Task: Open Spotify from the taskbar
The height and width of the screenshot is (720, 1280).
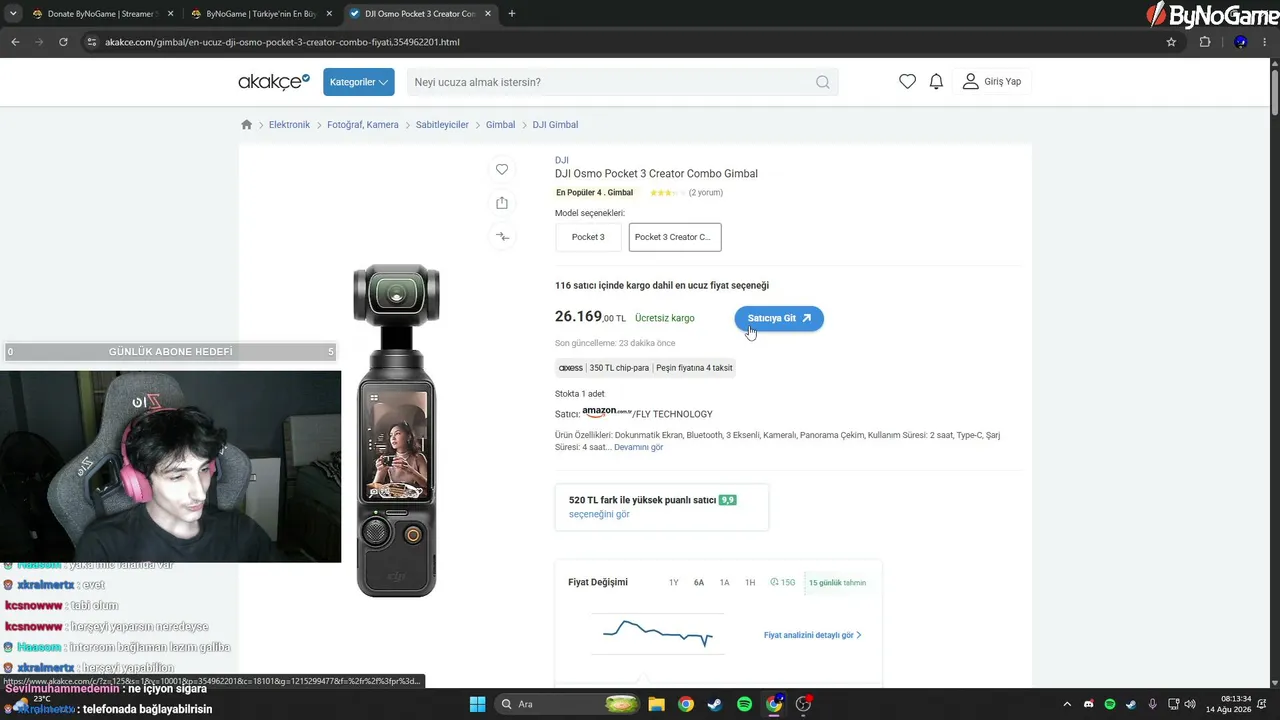Action: [744, 704]
